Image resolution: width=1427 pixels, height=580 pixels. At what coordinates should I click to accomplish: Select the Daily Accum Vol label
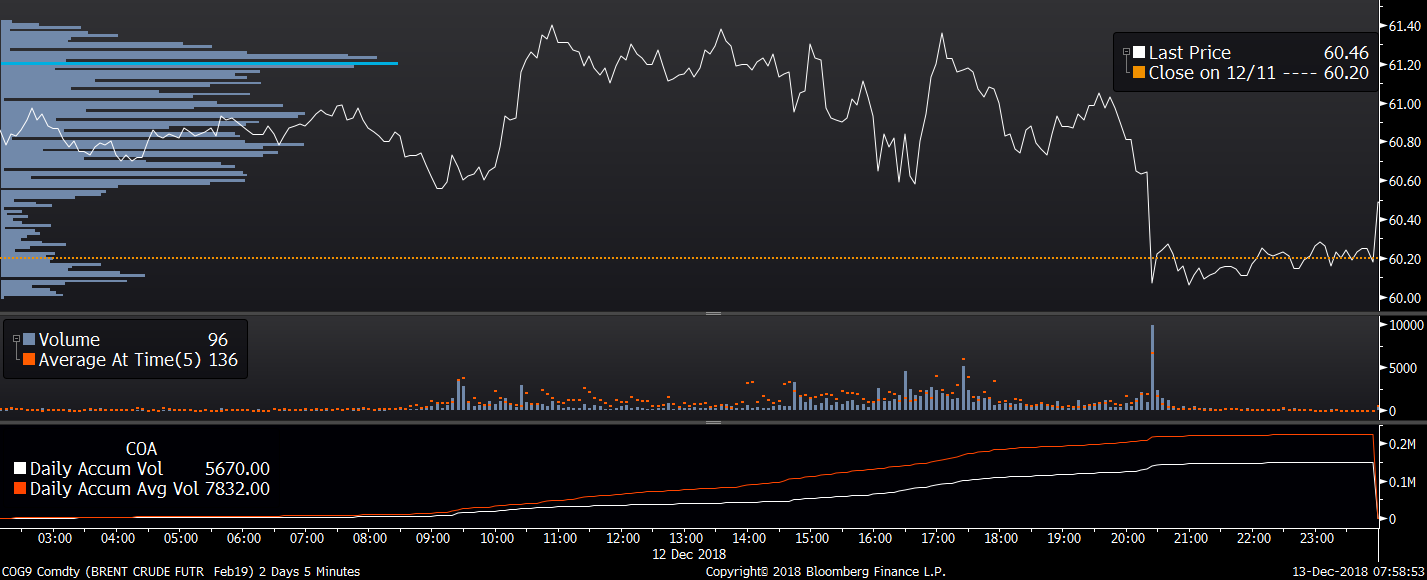click(x=96, y=469)
